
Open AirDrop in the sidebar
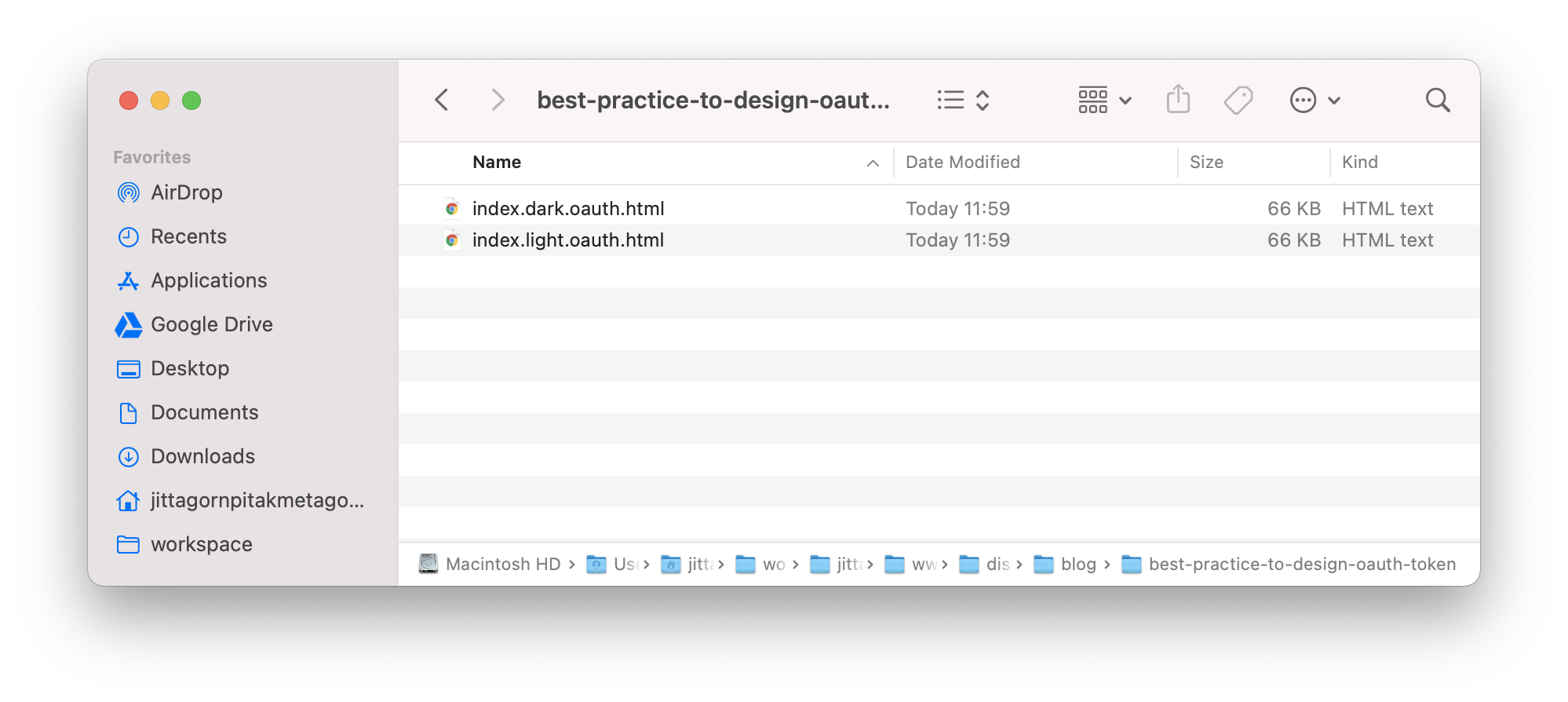[x=186, y=192]
